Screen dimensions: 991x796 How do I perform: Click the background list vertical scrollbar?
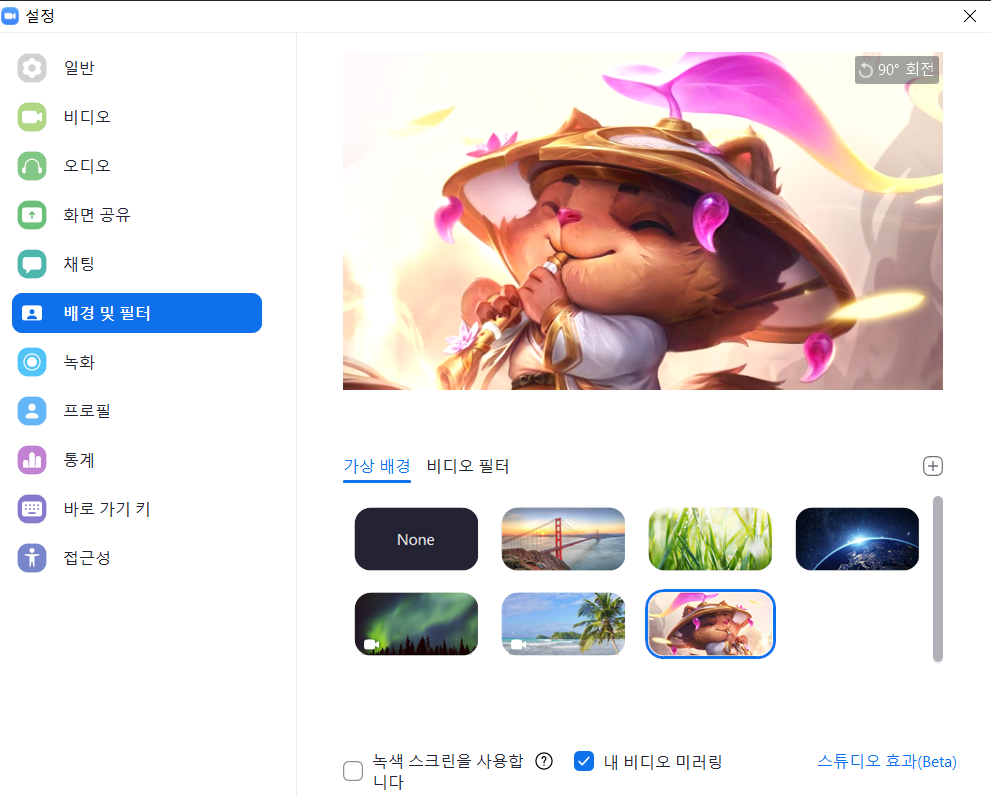(x=938, y=579)
